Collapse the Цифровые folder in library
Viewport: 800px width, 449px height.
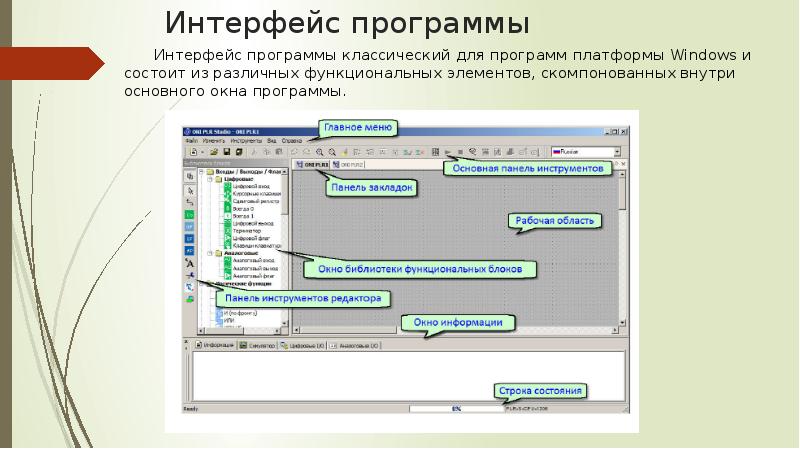(x=210, y=180)
